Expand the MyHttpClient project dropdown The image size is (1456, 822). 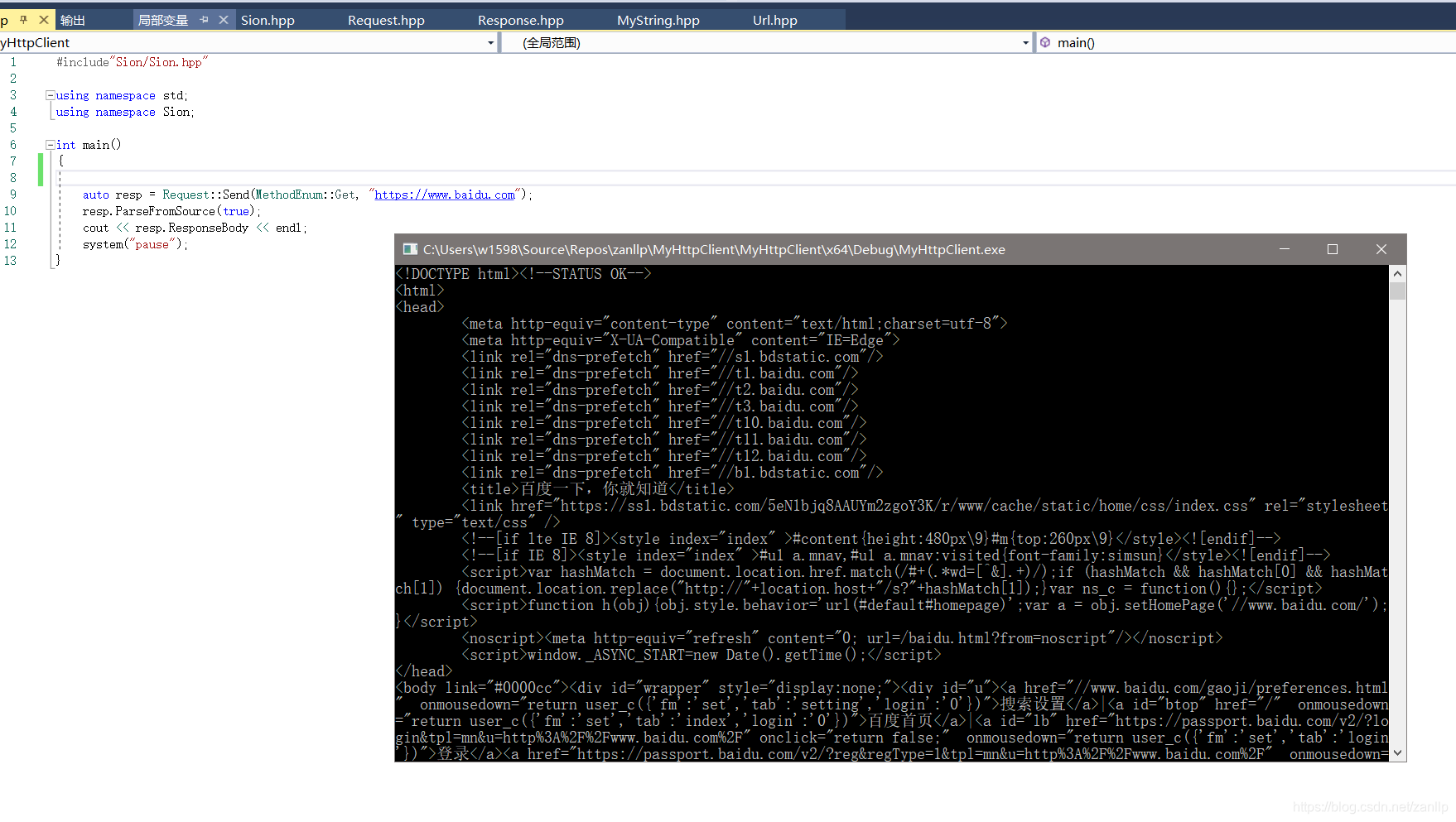490,43
